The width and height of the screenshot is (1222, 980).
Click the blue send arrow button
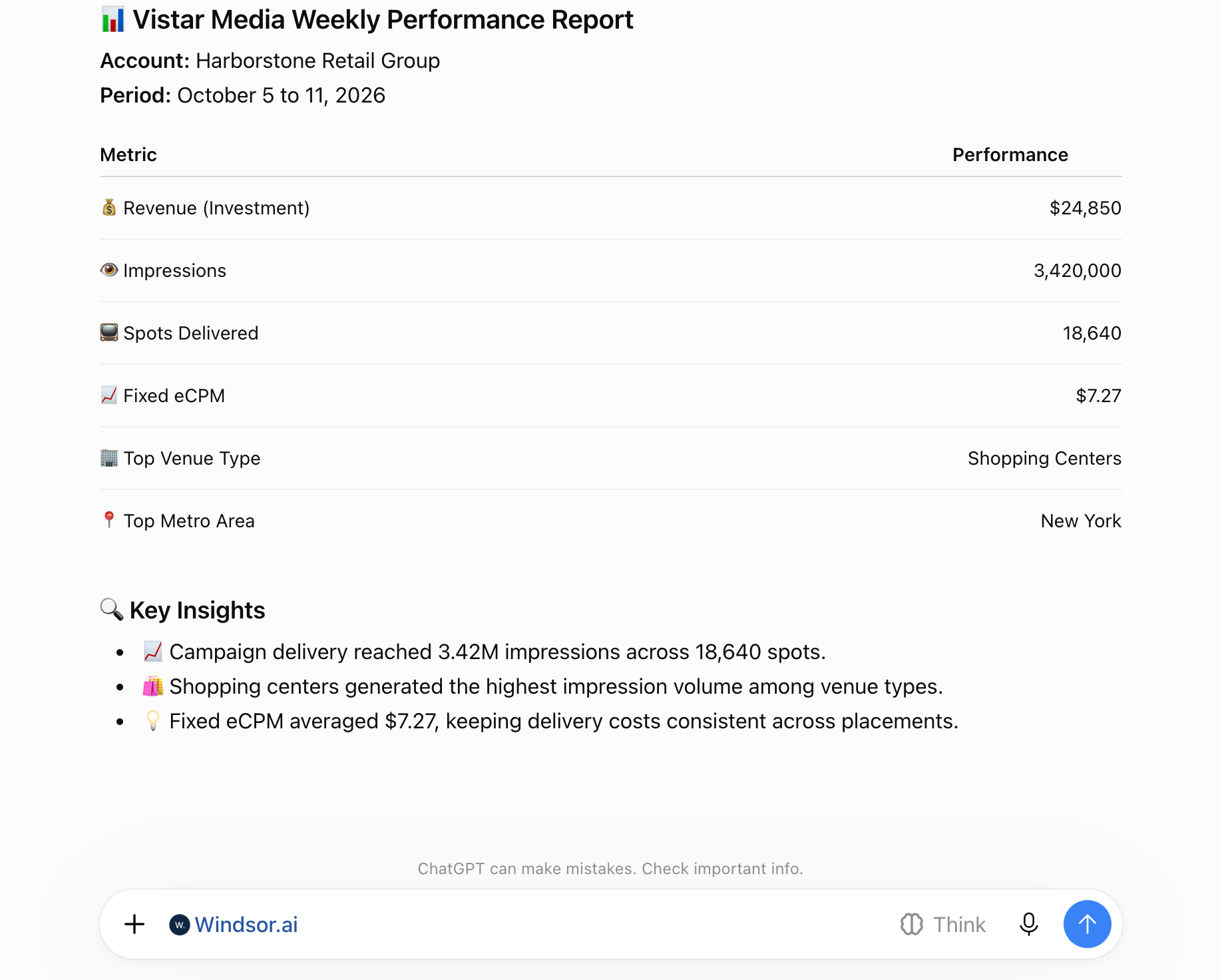(x=1087, y=924)
